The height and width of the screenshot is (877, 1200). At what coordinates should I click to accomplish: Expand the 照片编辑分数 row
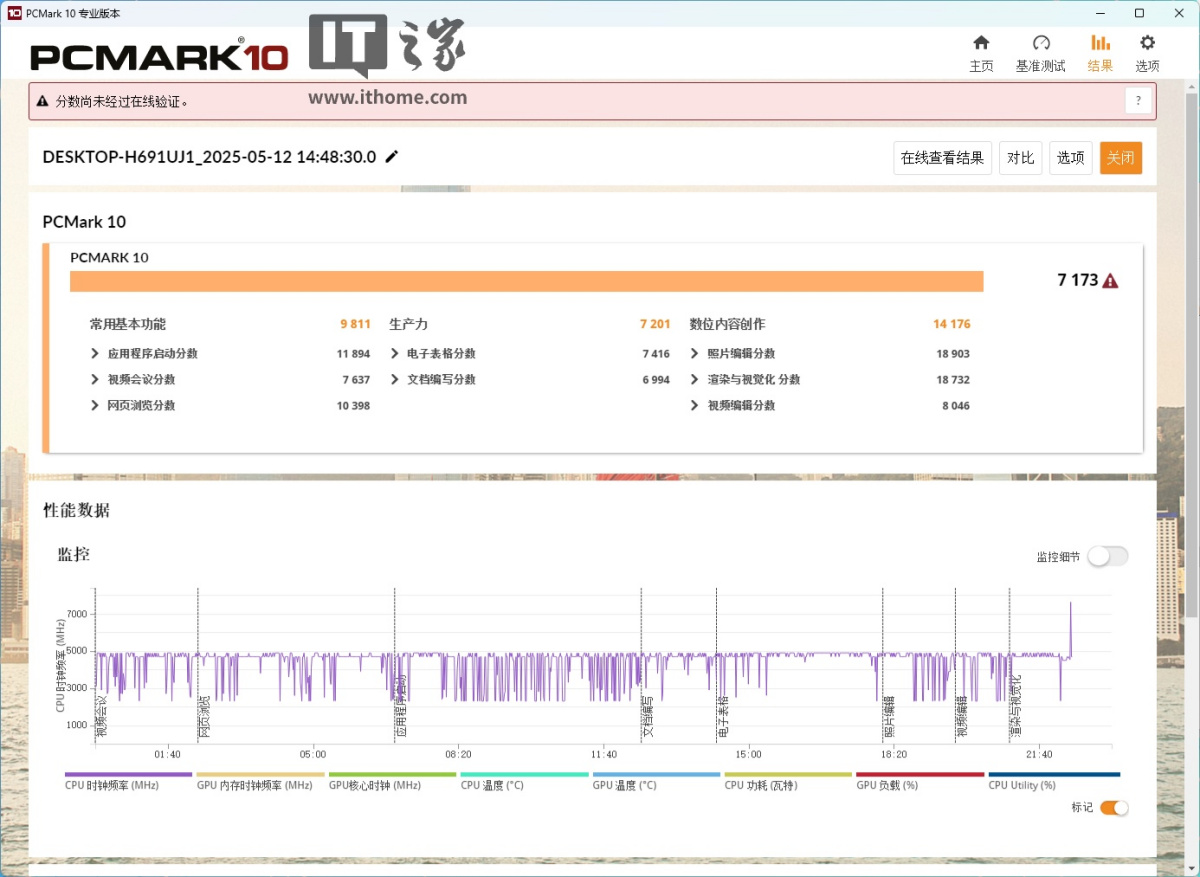tap(695, 354)
